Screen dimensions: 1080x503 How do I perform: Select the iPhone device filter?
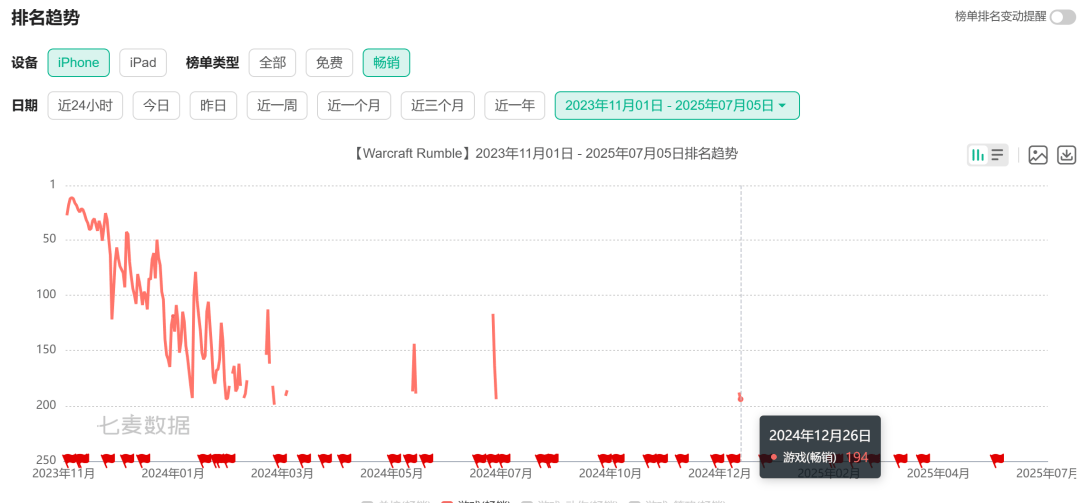tap(79, 63)
